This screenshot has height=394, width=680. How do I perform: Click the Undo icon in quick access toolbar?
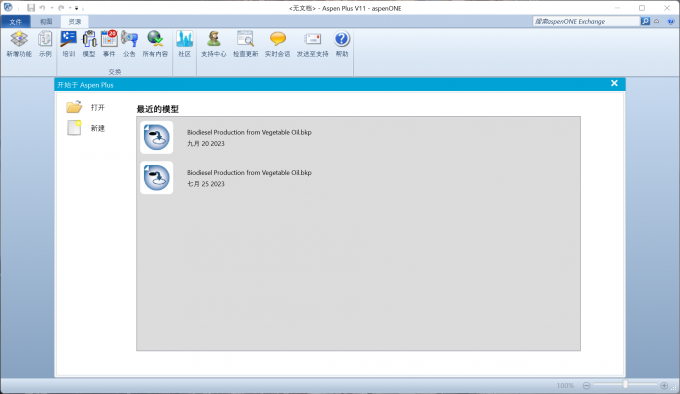pos(42,8)
